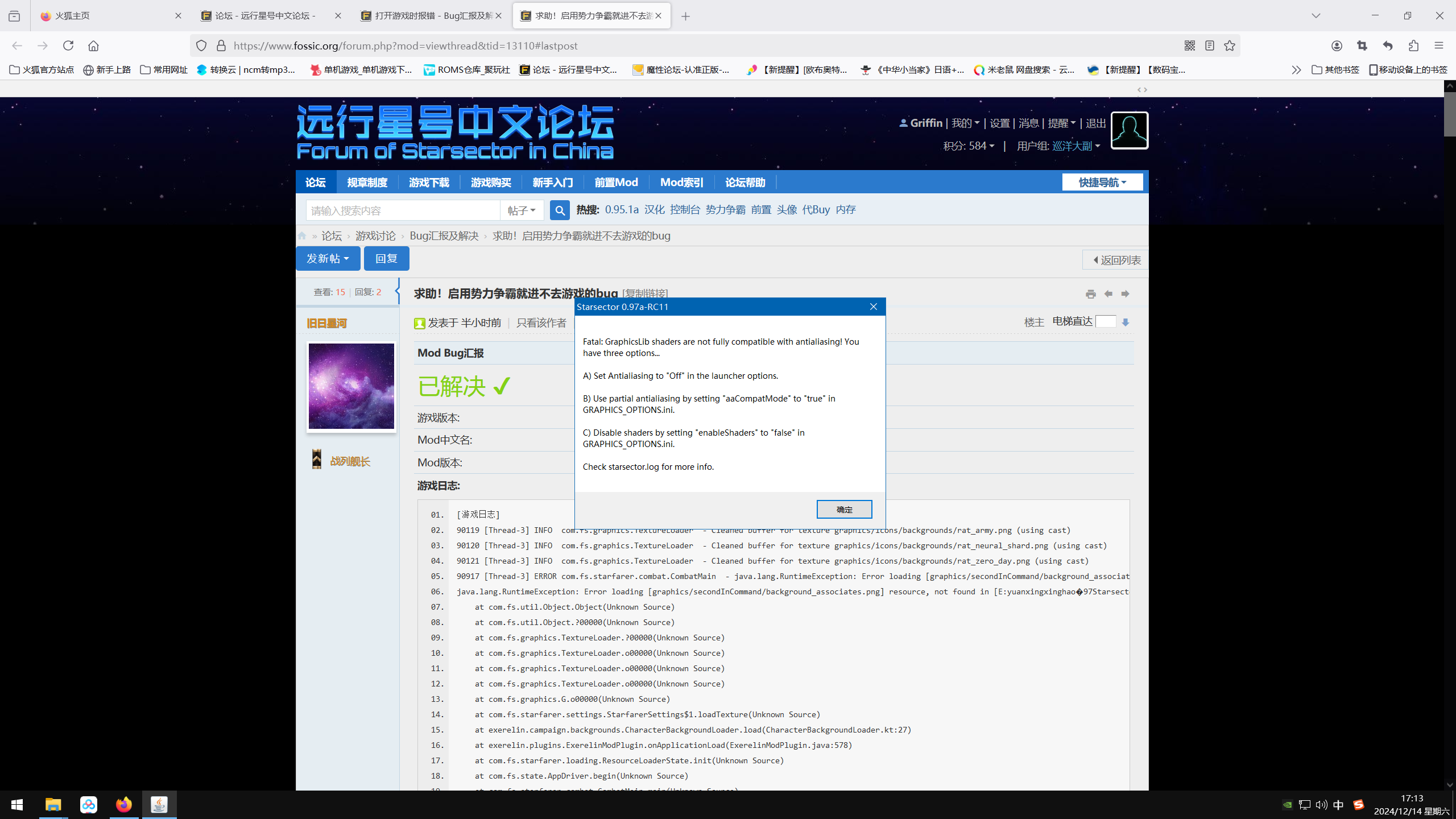
Task: Open the 我的 user menu dropdown
Action: pos(965,123)
